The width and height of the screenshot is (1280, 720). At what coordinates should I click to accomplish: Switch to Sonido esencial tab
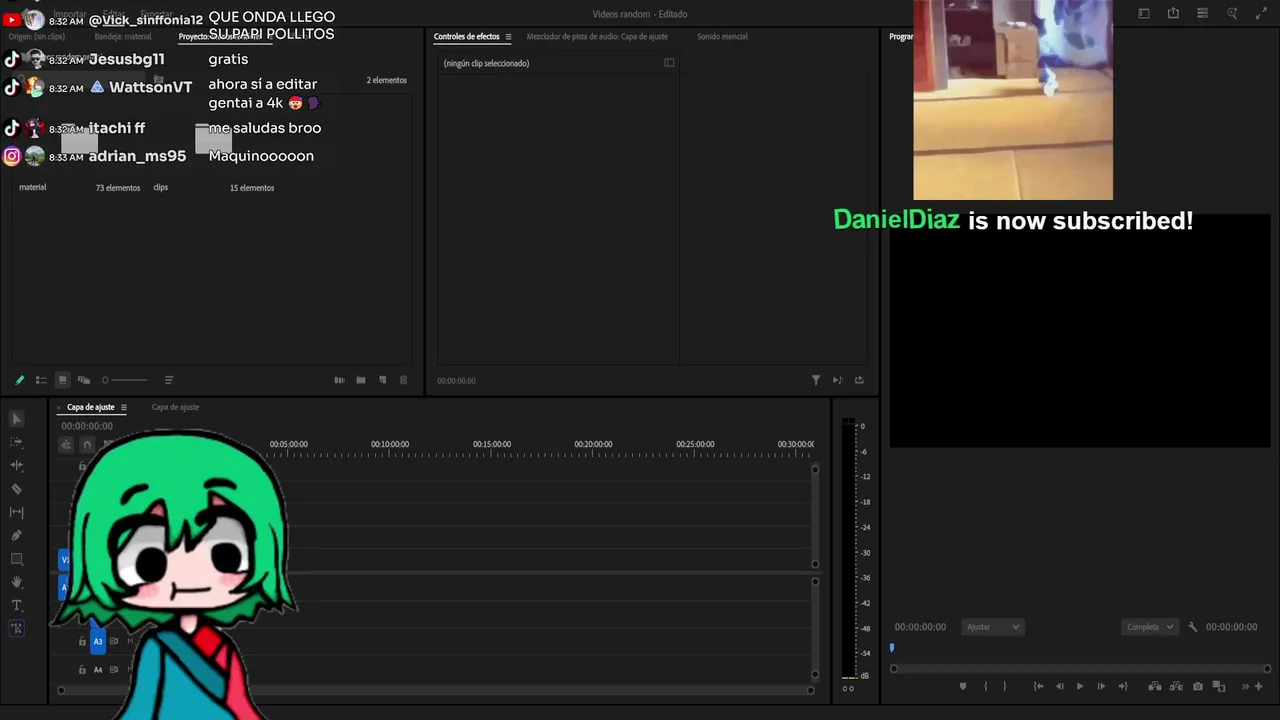(722, 37)
